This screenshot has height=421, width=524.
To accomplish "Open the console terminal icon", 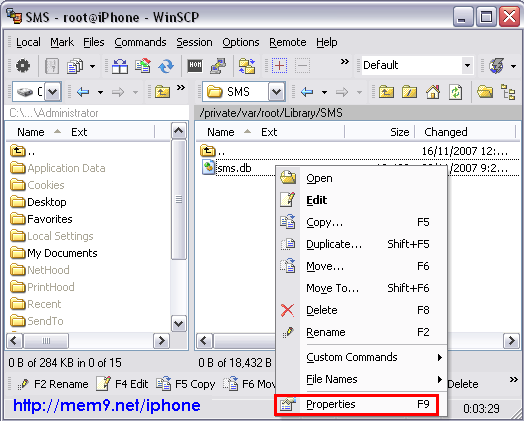I will pyautogui.click(x=195, y=65).
